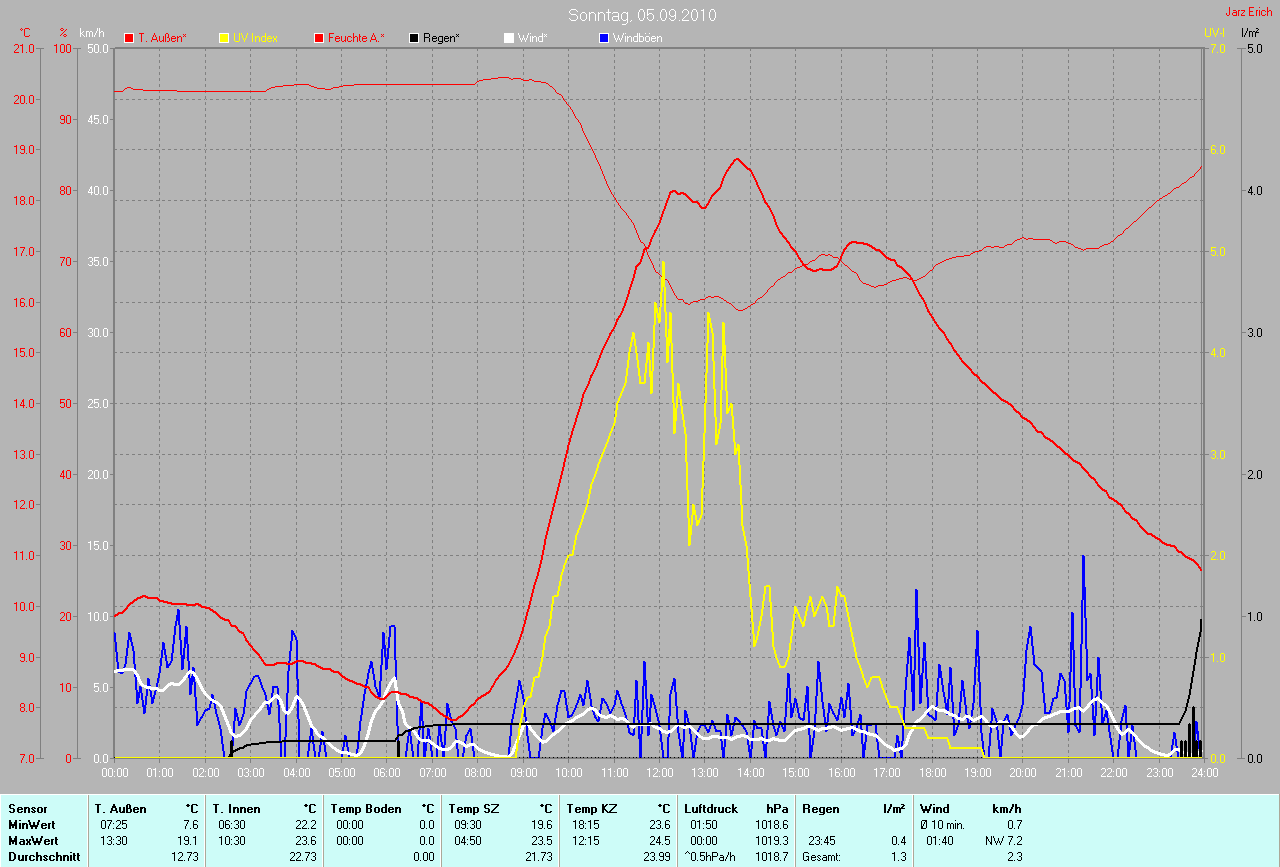Click the 'Temp SZ' table column header
The height and width of the screenshot is (867, 1280).
(x=473, y=809)
